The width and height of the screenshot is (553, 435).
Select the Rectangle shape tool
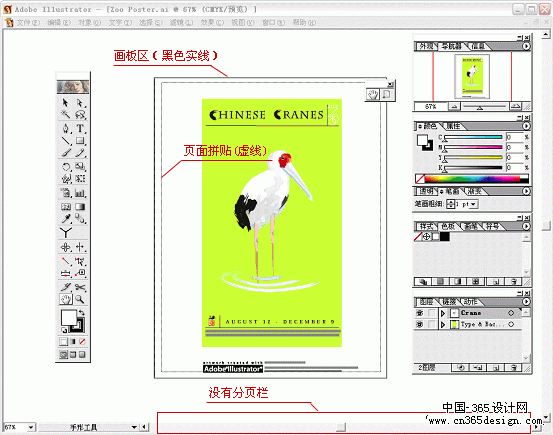tap(80, 141)
